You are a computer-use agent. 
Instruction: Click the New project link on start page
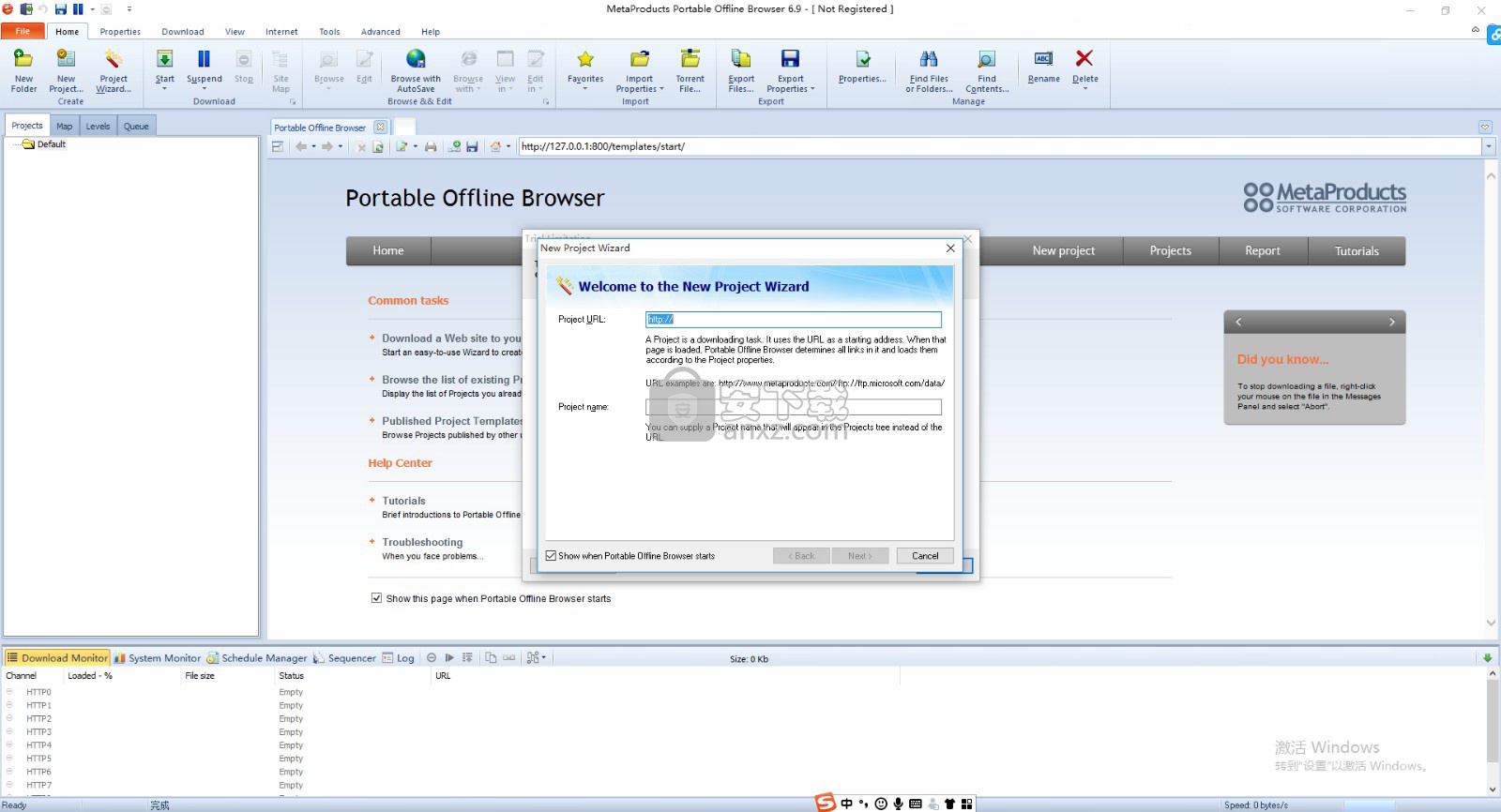coord(1063,251)
